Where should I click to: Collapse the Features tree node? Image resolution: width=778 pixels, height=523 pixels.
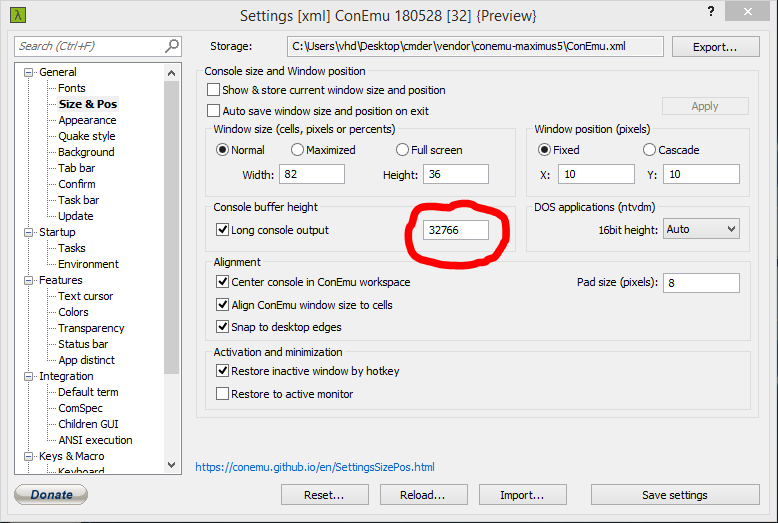28,280
